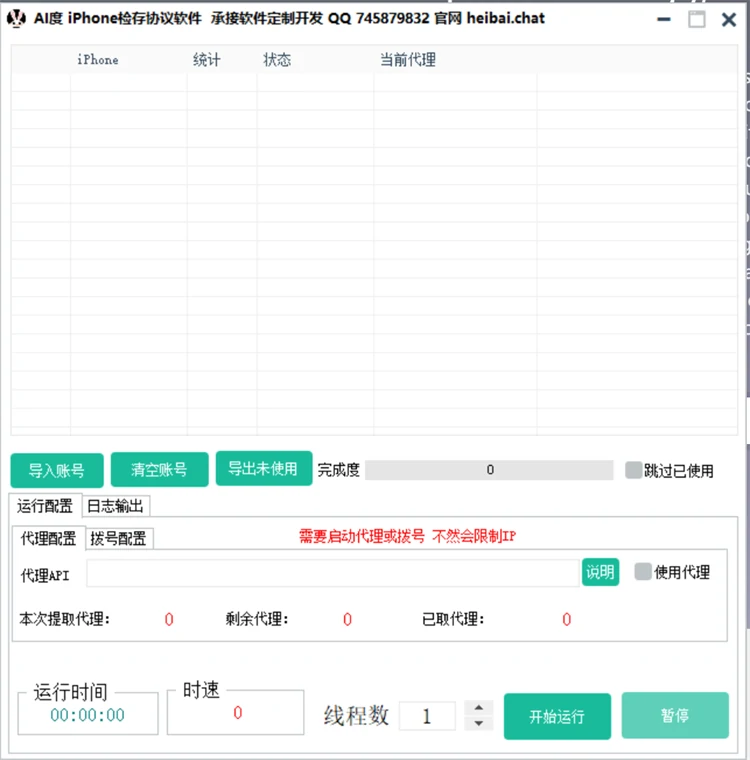Open 日志输出 log tab

[x=115, y=507]
